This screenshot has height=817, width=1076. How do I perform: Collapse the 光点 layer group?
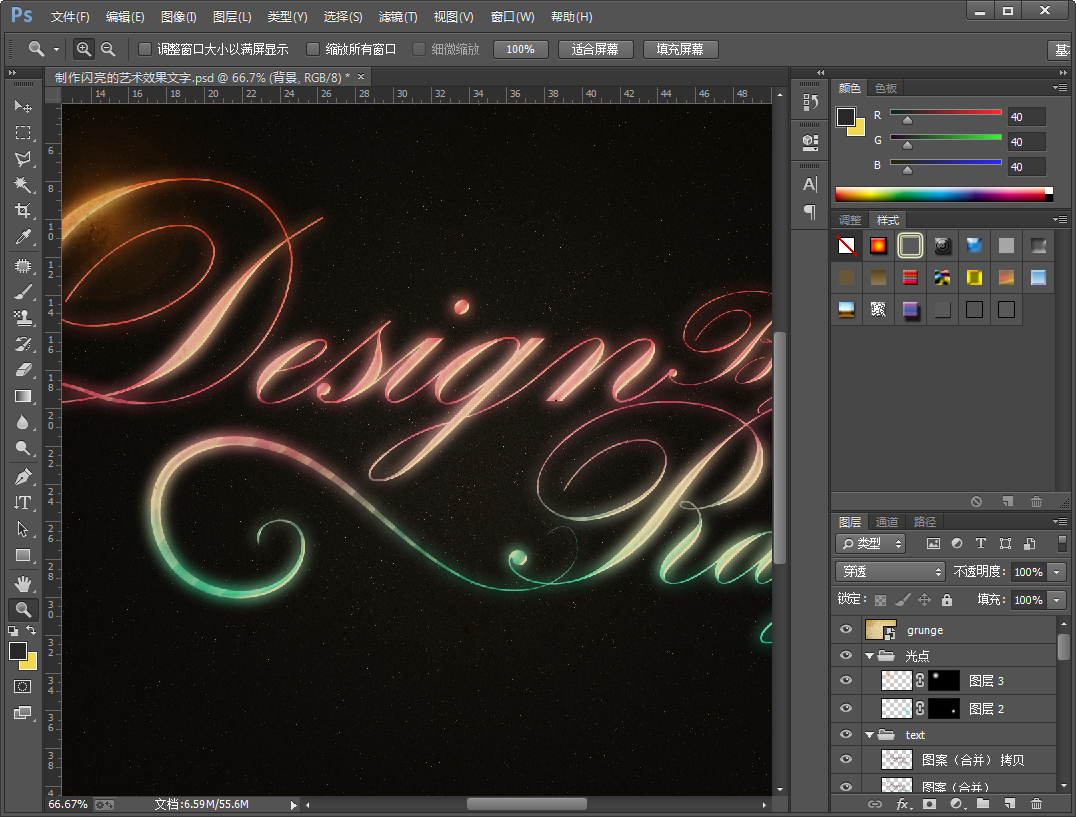(x=869, y=656)
